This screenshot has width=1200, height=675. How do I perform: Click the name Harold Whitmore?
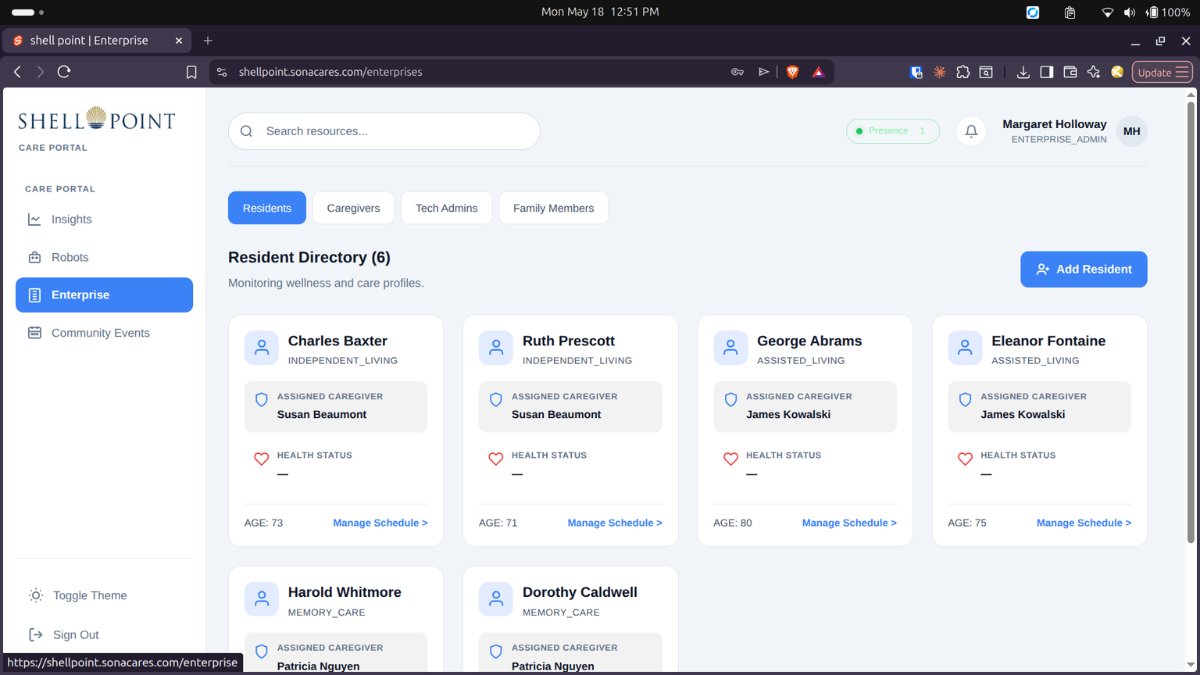point(345,592)
